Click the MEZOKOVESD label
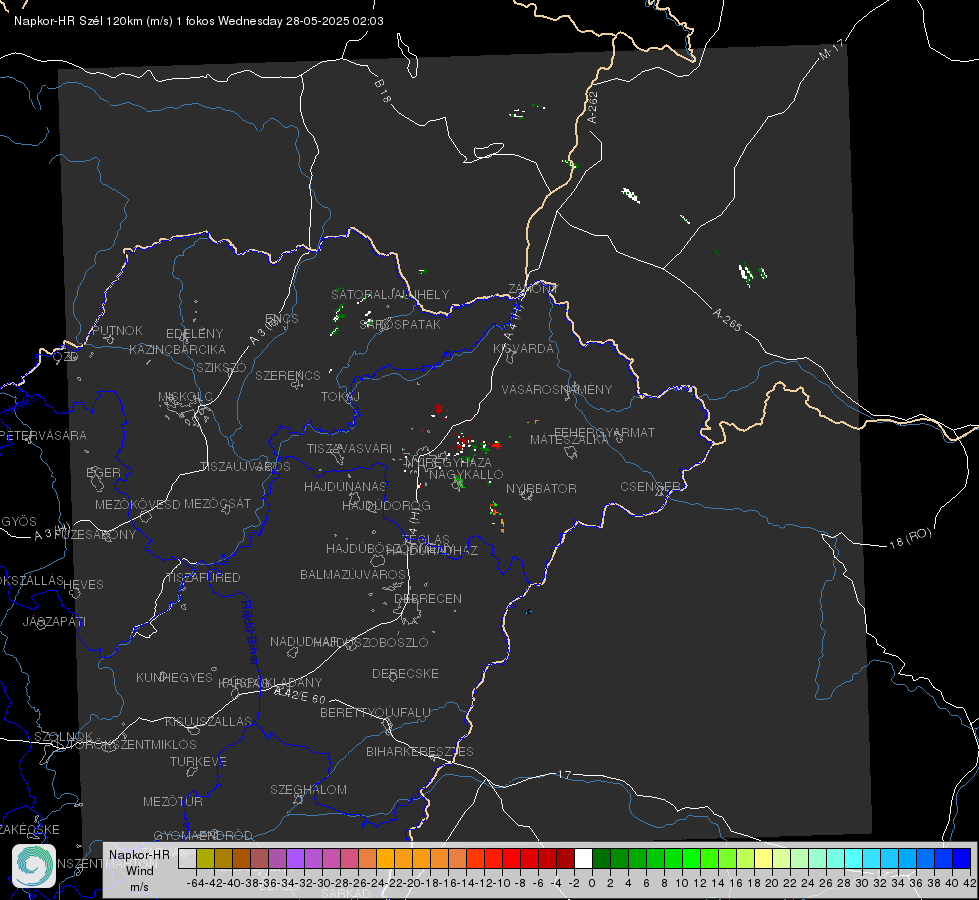 pyautogui.click(x=137, y=504)
